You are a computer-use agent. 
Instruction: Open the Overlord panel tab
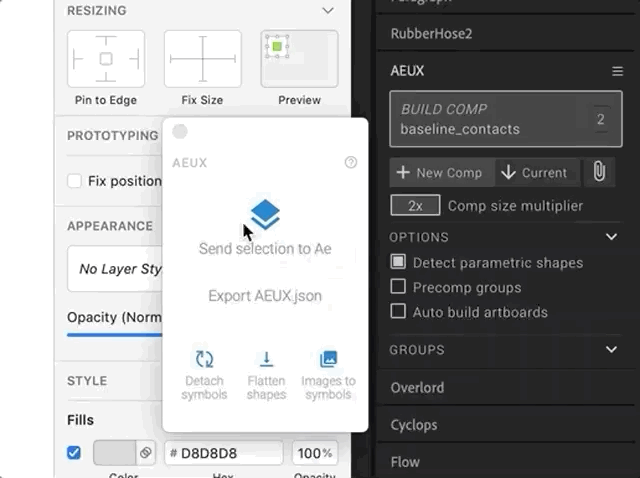coord(417,388)
